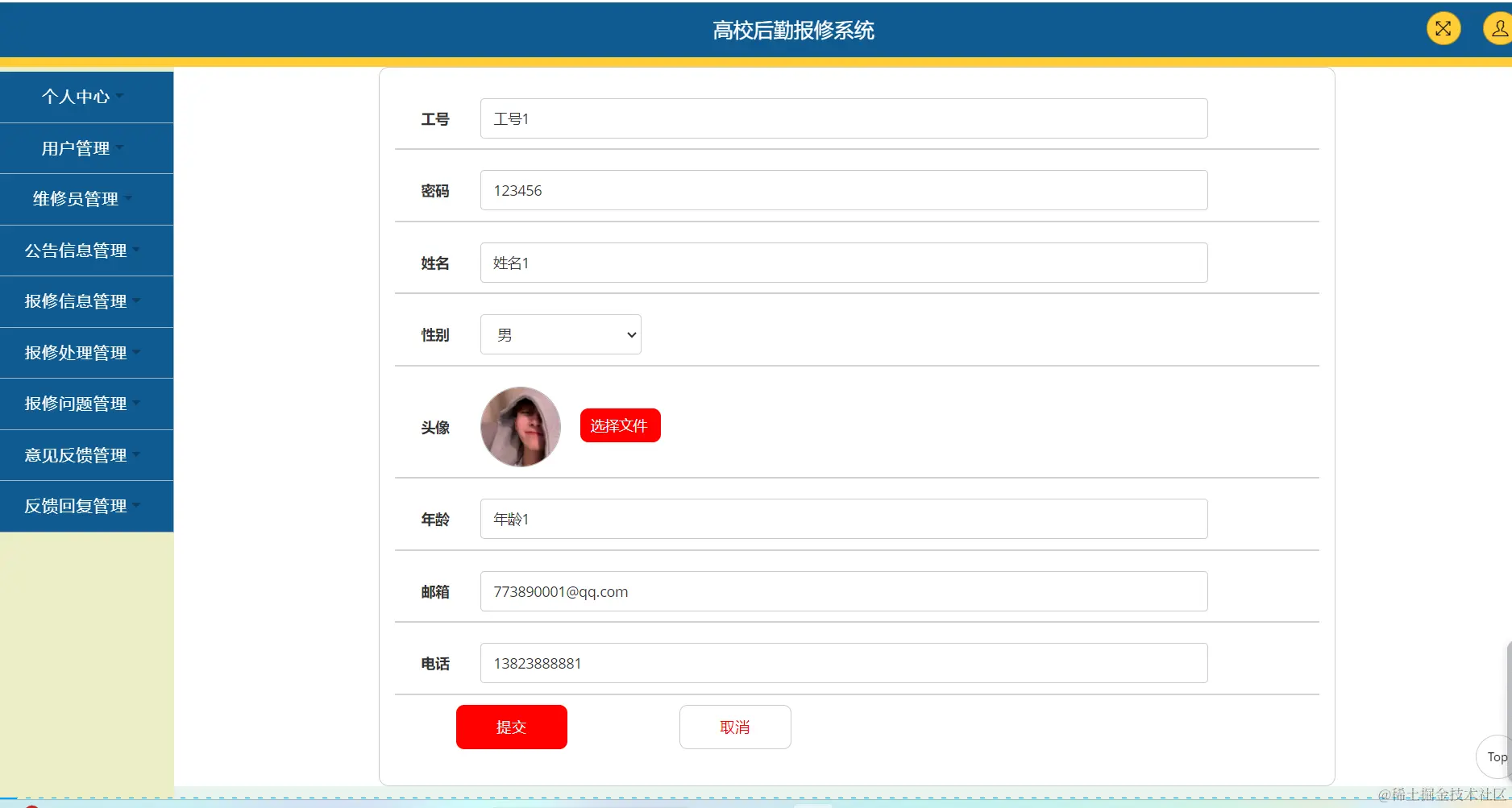Cancel editing with 取消 button

coord(735,727)
